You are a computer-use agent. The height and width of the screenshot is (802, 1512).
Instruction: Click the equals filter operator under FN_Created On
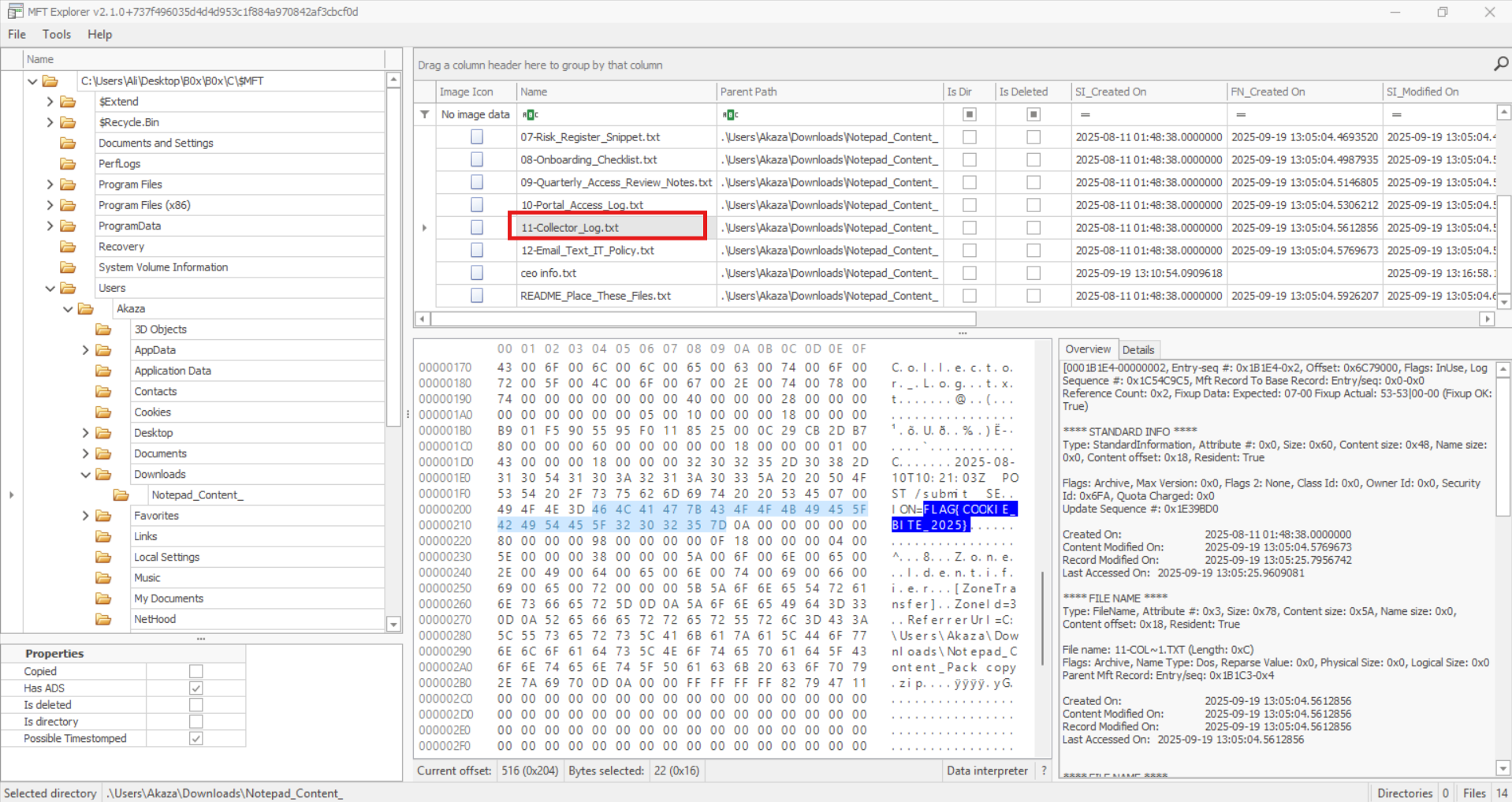[x=1241, y=115]
